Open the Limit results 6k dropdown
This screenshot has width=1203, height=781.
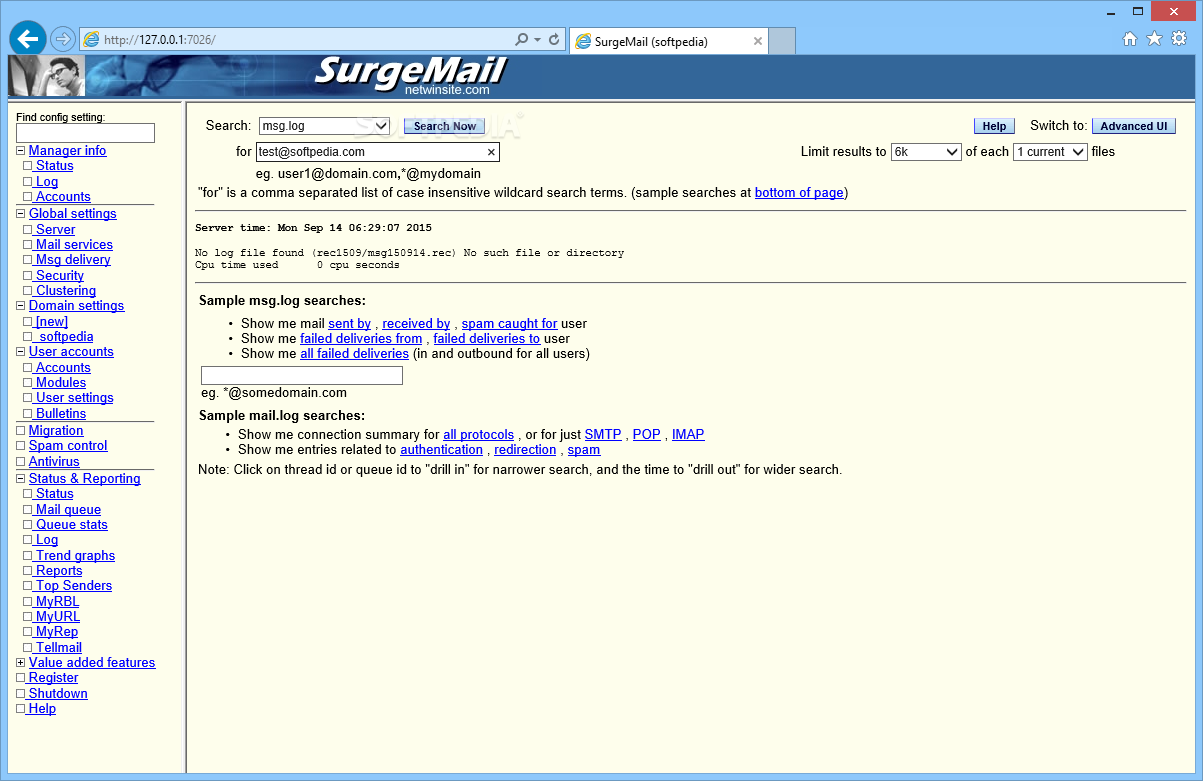coord(926,152)
